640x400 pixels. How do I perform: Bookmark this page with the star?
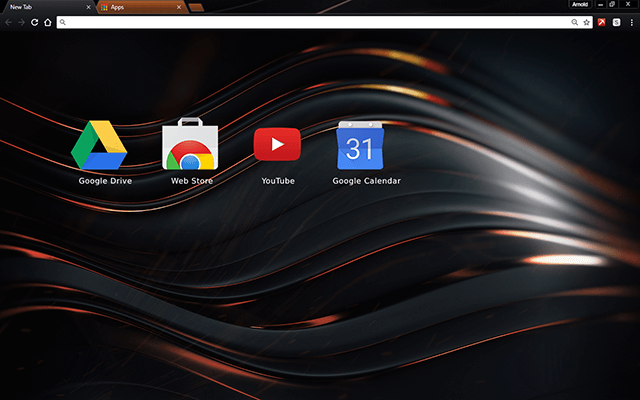point(587,22)
